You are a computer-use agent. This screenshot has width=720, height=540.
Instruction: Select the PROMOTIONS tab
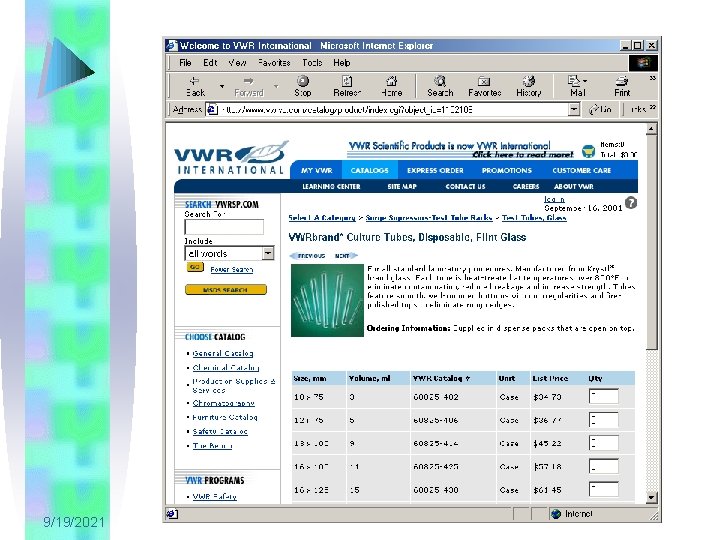pos(506,170)
